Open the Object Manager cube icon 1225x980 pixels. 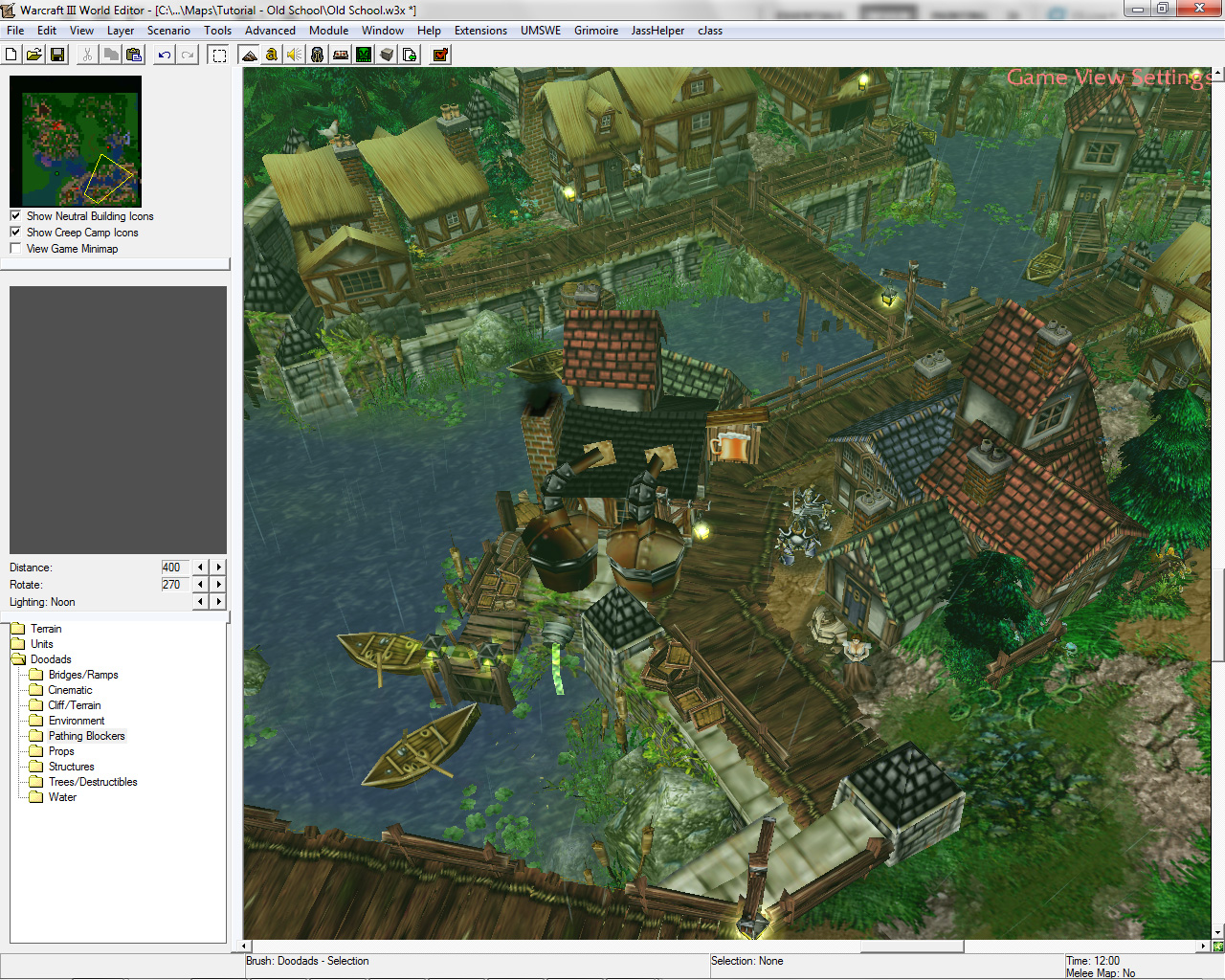coord(387,55)
